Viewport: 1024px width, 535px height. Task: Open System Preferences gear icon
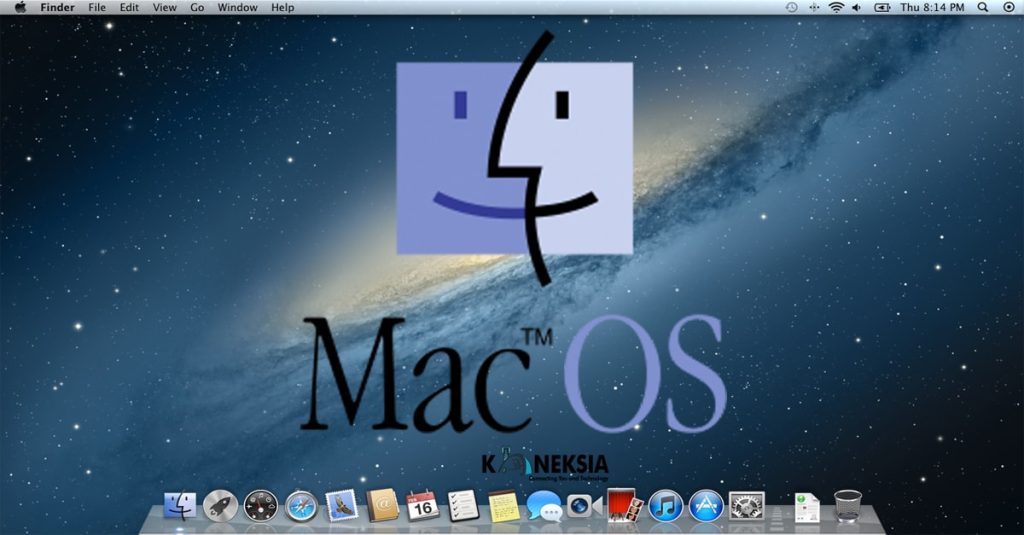tap(746, 505)
